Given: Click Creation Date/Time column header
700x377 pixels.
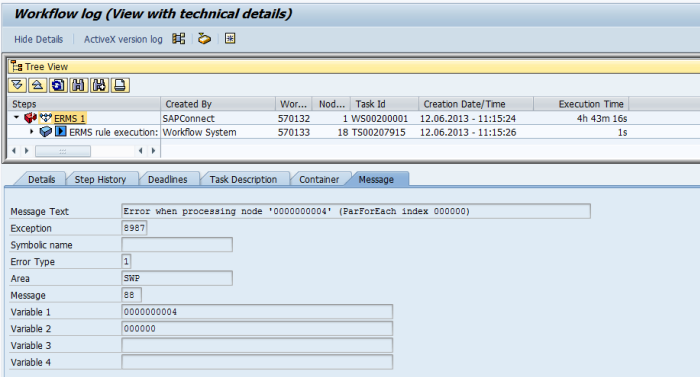Looking at the screenshot, I should (x=476, y=104).
